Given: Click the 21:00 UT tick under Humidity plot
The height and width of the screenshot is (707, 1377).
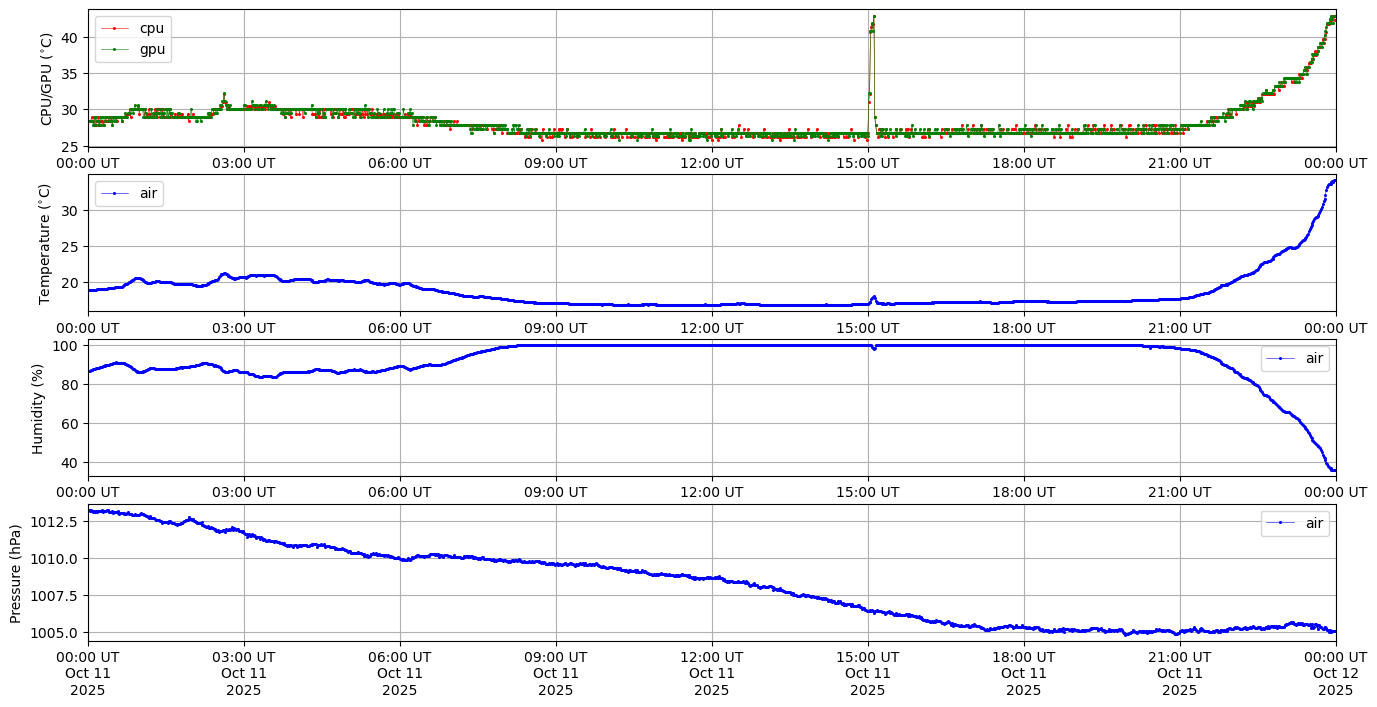Looking at the screenshot, I should [x=1179, y=491].
